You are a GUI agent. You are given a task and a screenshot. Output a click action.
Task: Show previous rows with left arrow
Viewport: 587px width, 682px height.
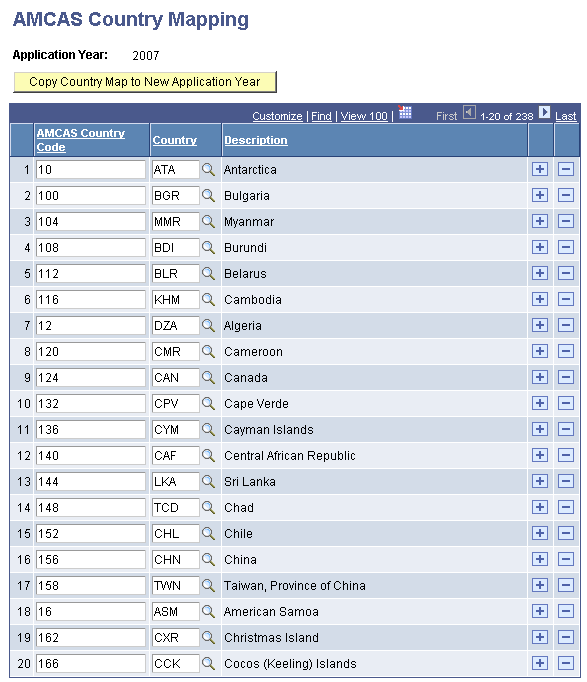click(469, 112)
